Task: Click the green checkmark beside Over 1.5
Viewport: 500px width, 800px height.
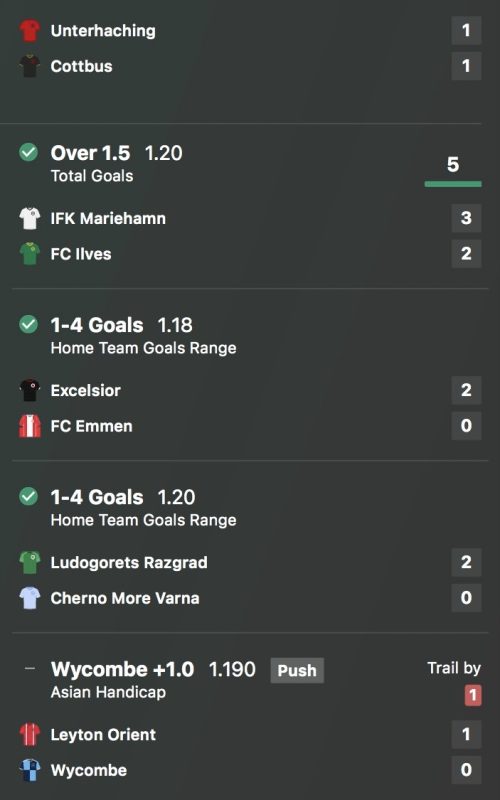Action: 29,152
